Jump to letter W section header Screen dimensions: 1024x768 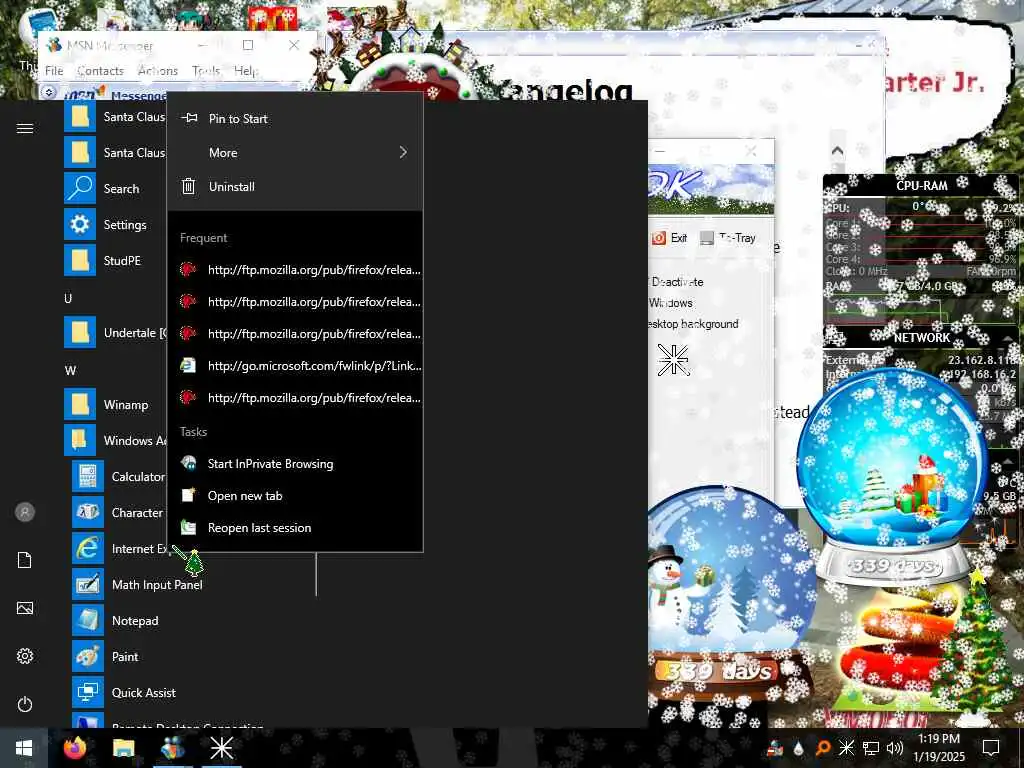pos(70,370)
